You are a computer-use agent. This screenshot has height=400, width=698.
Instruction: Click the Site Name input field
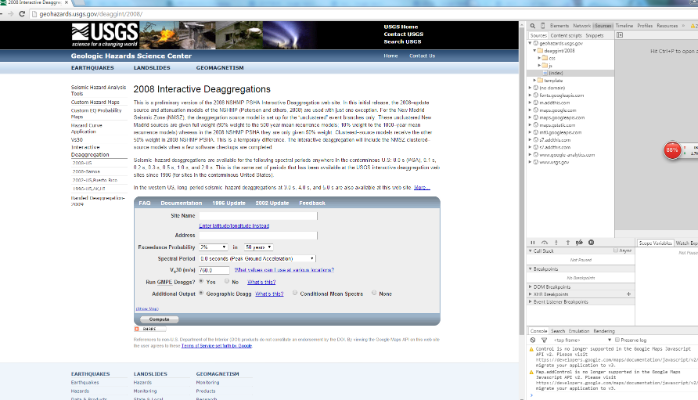tap(258, 216)
